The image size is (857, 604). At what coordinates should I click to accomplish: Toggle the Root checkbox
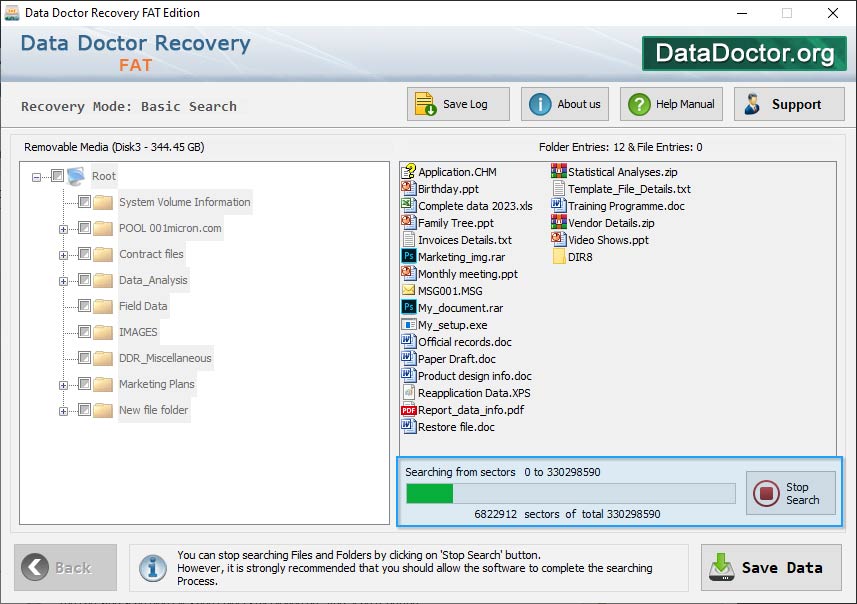[57, 175]
